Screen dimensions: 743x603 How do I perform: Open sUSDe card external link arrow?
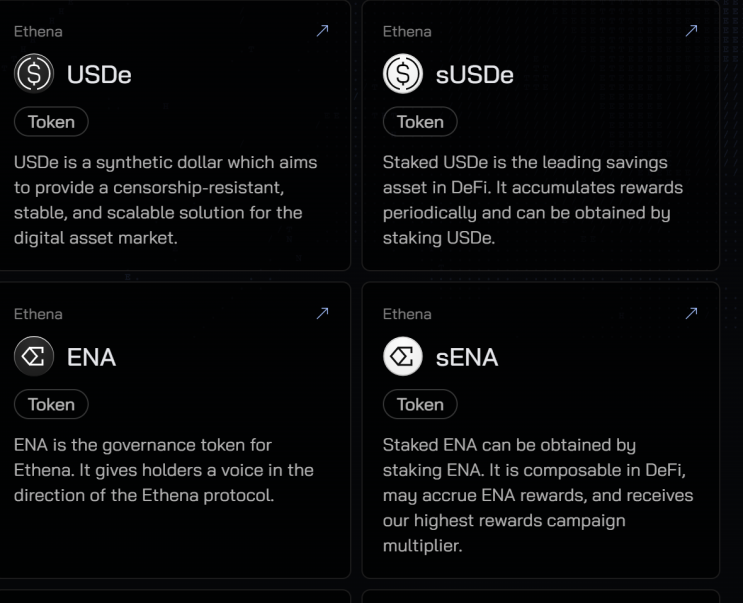(x=691, y=31)
